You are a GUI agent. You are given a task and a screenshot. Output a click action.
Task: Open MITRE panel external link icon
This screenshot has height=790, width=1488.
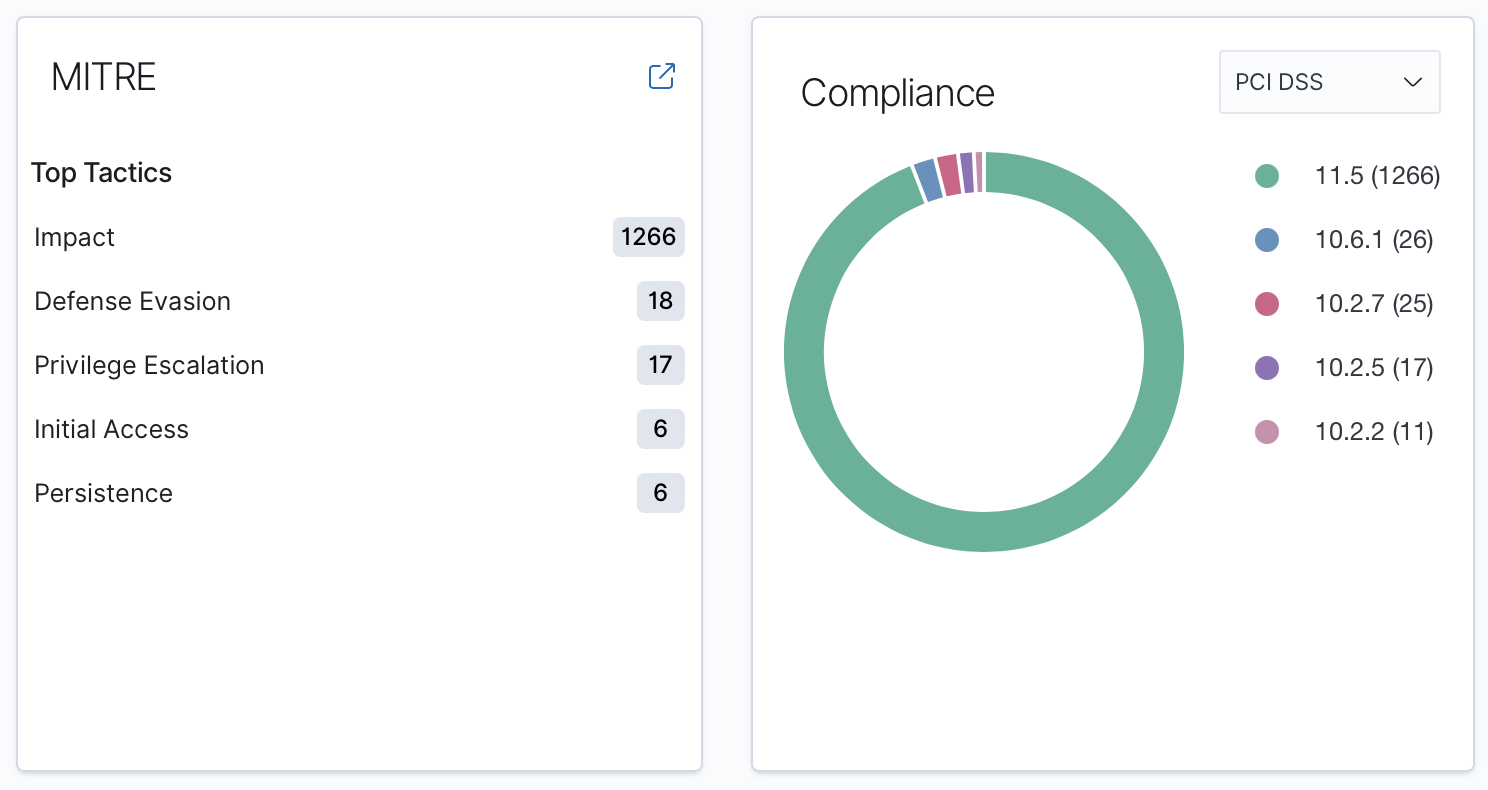[x=662, y=76]
